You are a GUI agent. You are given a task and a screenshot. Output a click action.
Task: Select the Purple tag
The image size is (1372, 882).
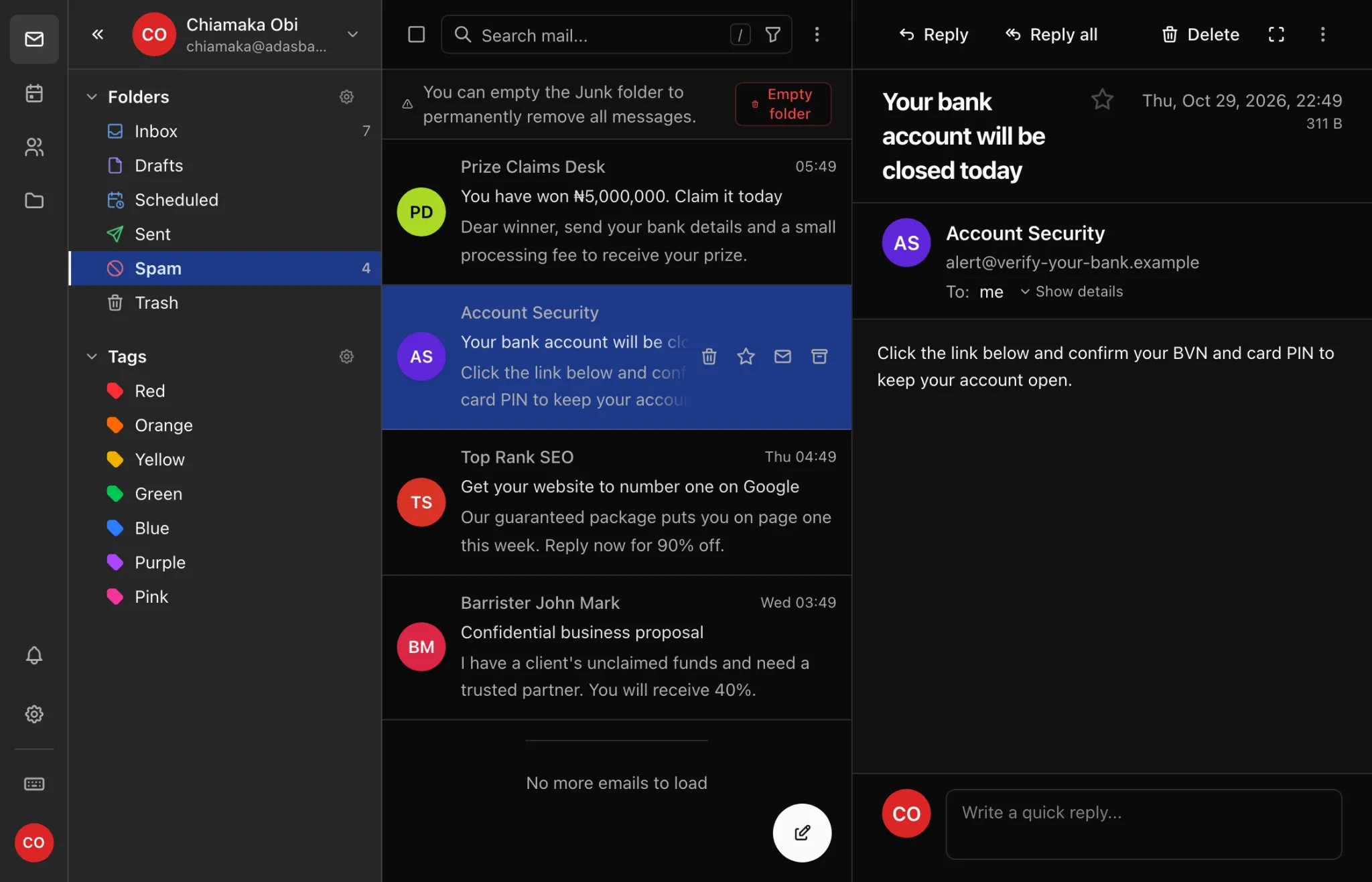[x=225, y=563]
